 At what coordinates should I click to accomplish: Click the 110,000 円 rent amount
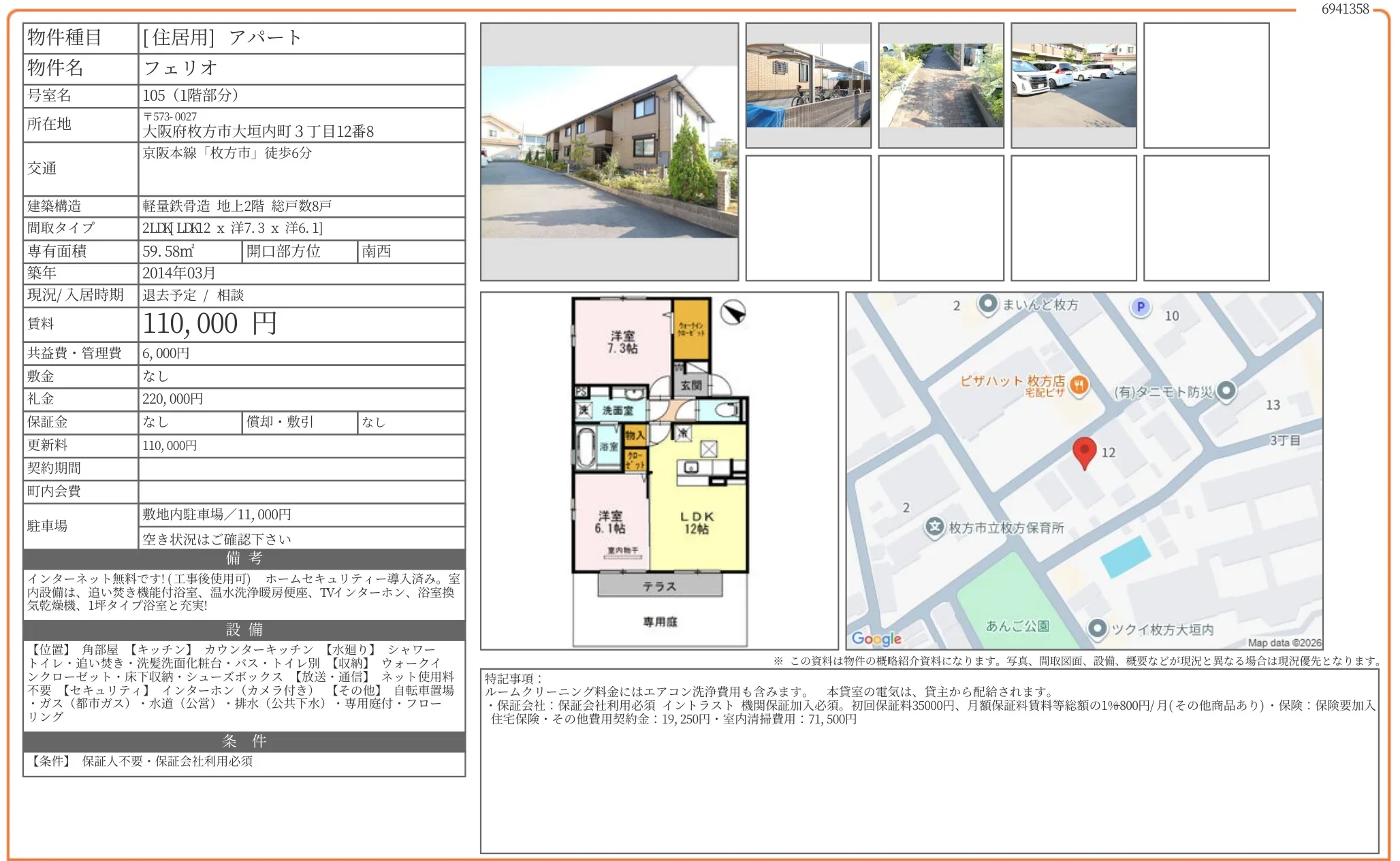pyautogui.click(x=210, y=324)
